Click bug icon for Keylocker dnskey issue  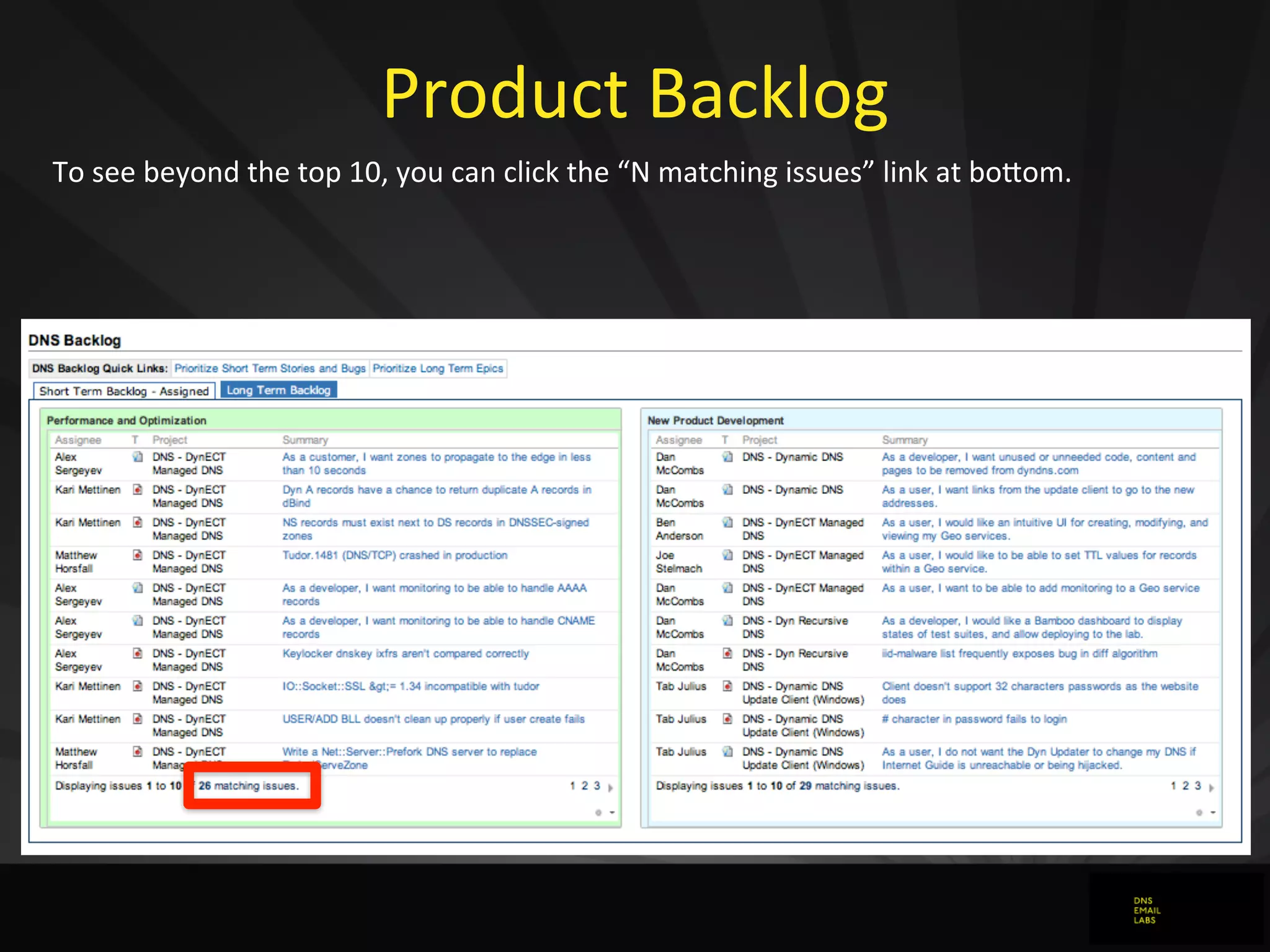point(138,654)
